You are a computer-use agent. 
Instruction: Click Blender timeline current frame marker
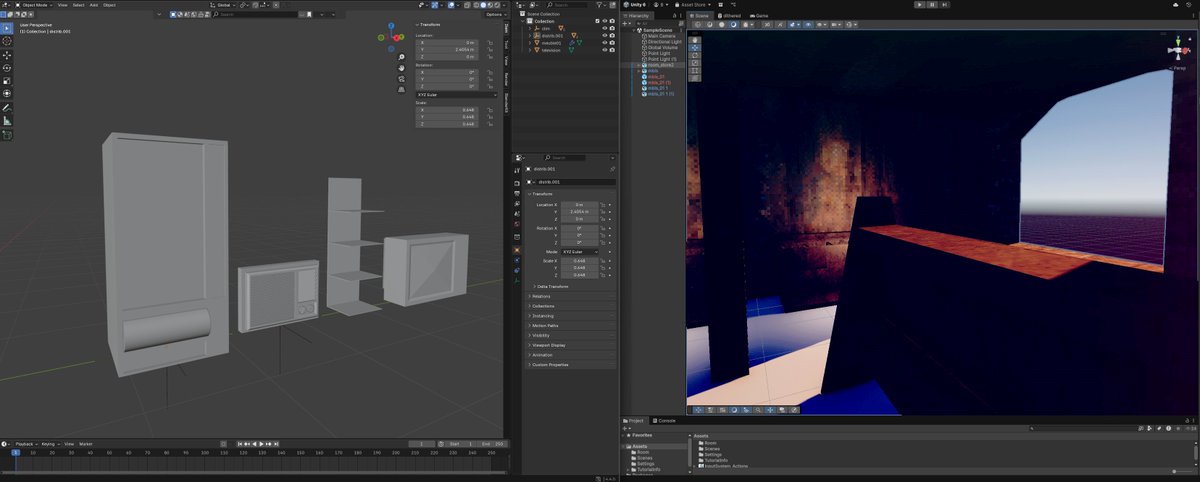pos(15,453)
